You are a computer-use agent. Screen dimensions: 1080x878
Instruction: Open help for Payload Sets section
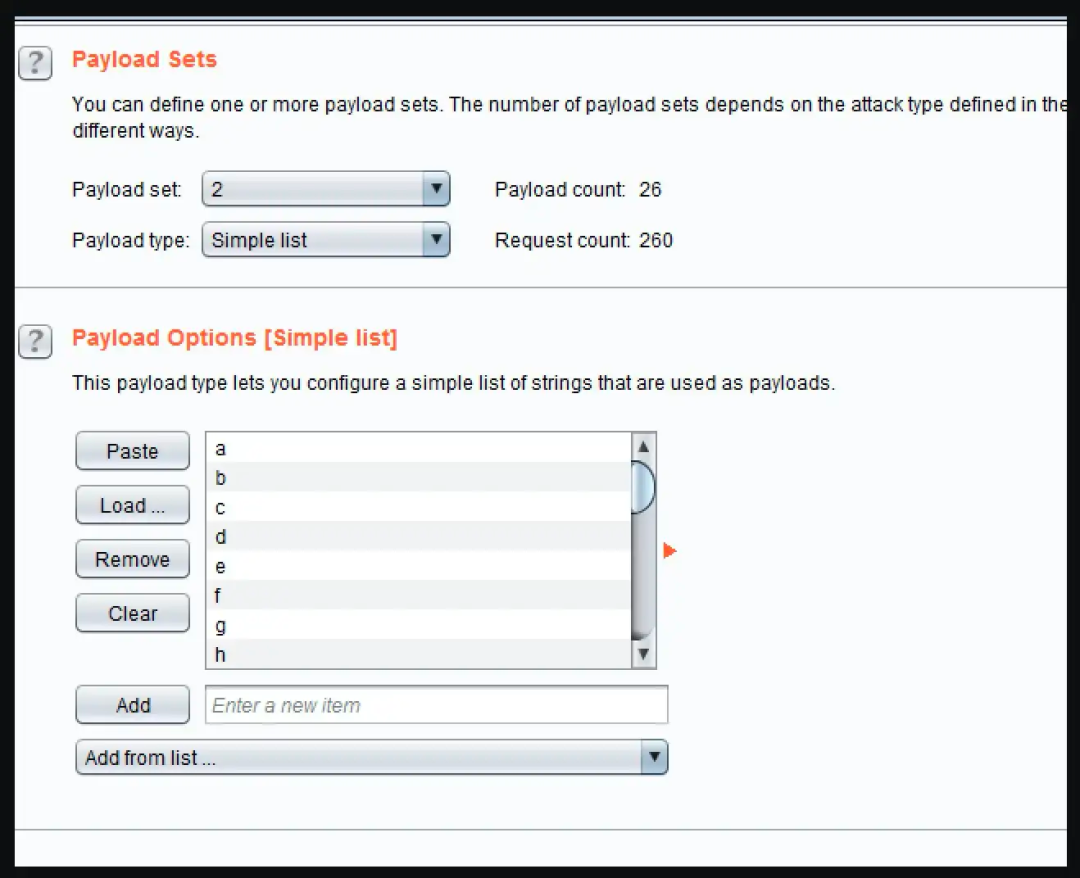click(x=35, y=63)
